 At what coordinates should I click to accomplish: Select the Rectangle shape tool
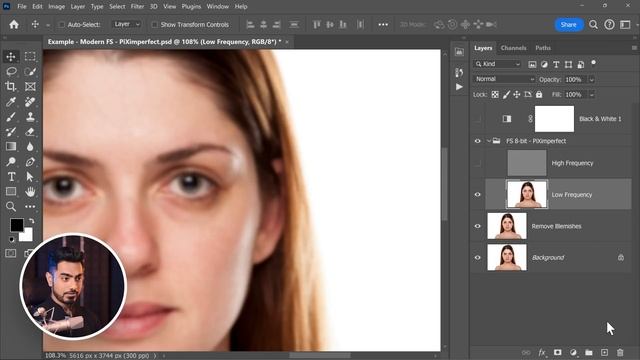(x=11, y=191)
